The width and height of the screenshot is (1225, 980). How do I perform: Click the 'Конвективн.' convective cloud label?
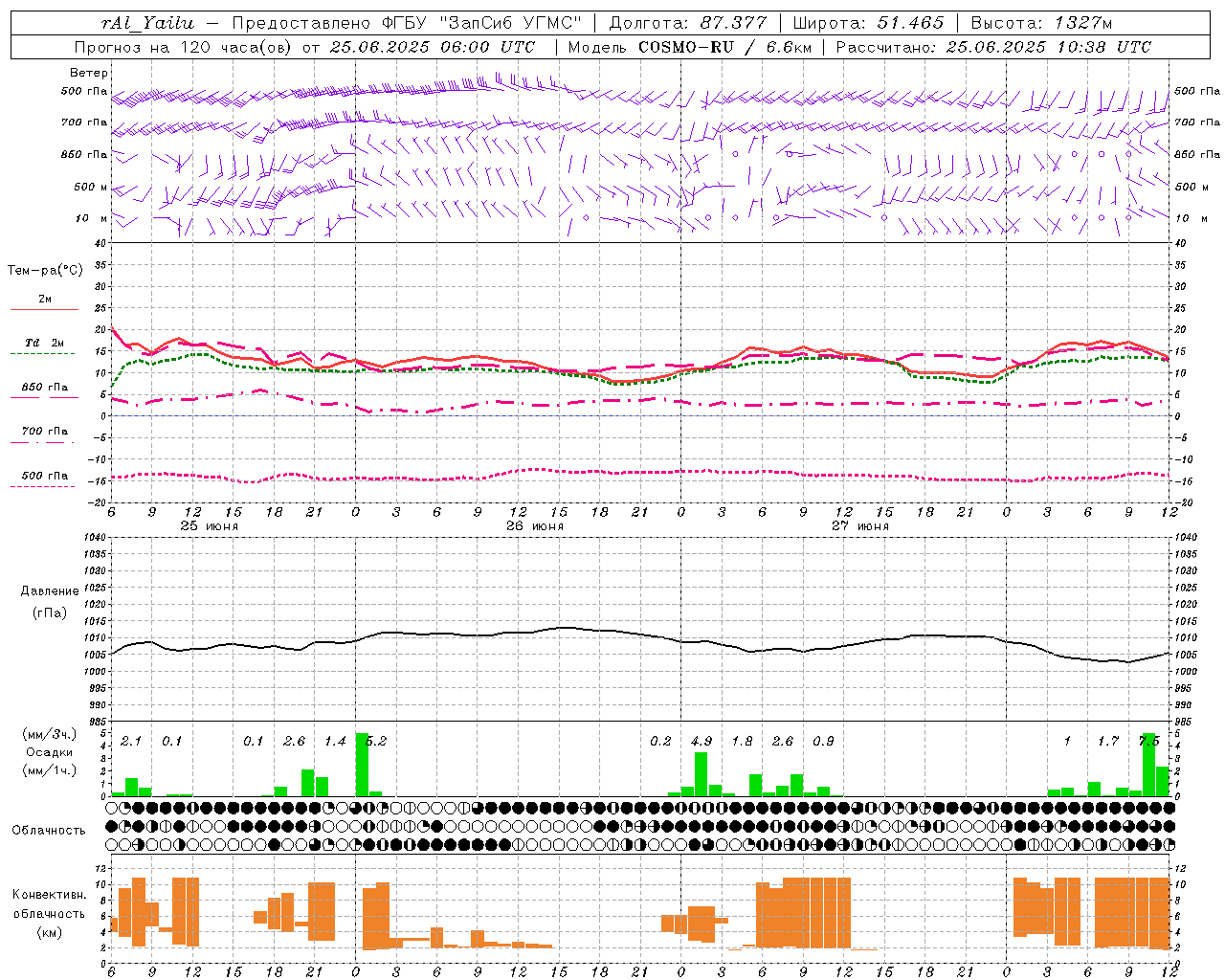(x=50, y=895)
